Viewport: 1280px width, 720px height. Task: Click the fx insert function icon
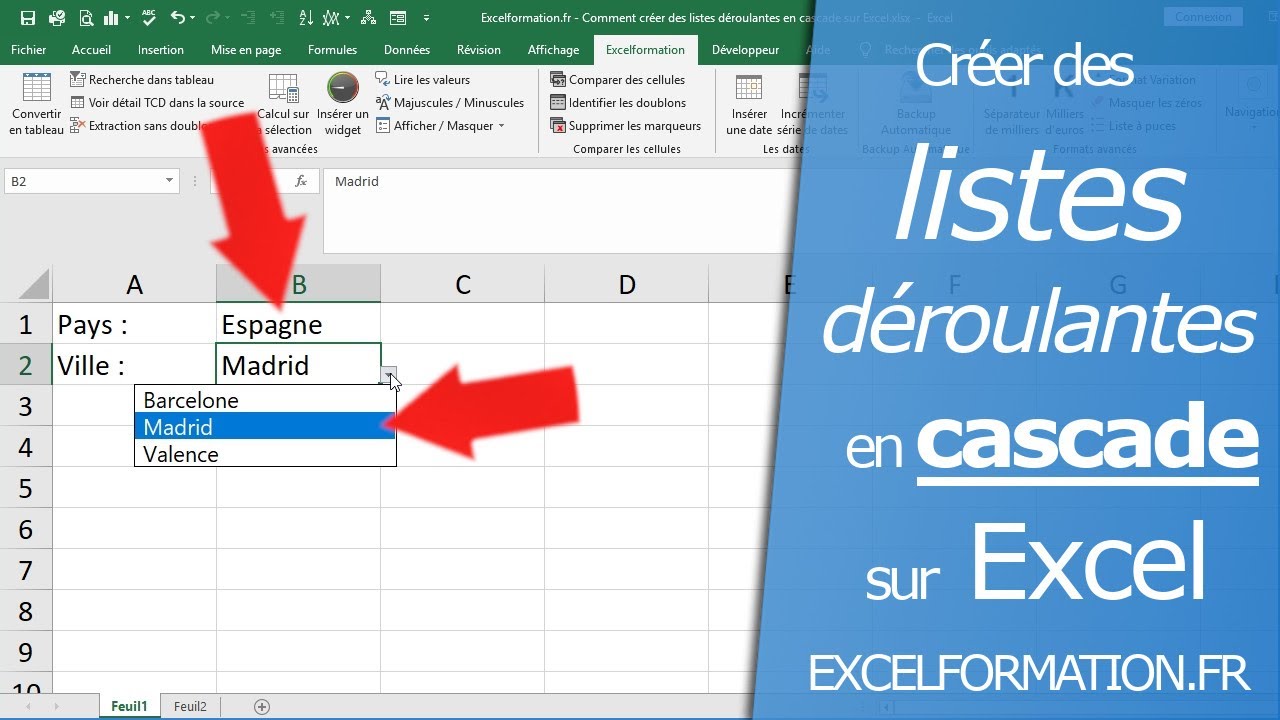point(301,181)
